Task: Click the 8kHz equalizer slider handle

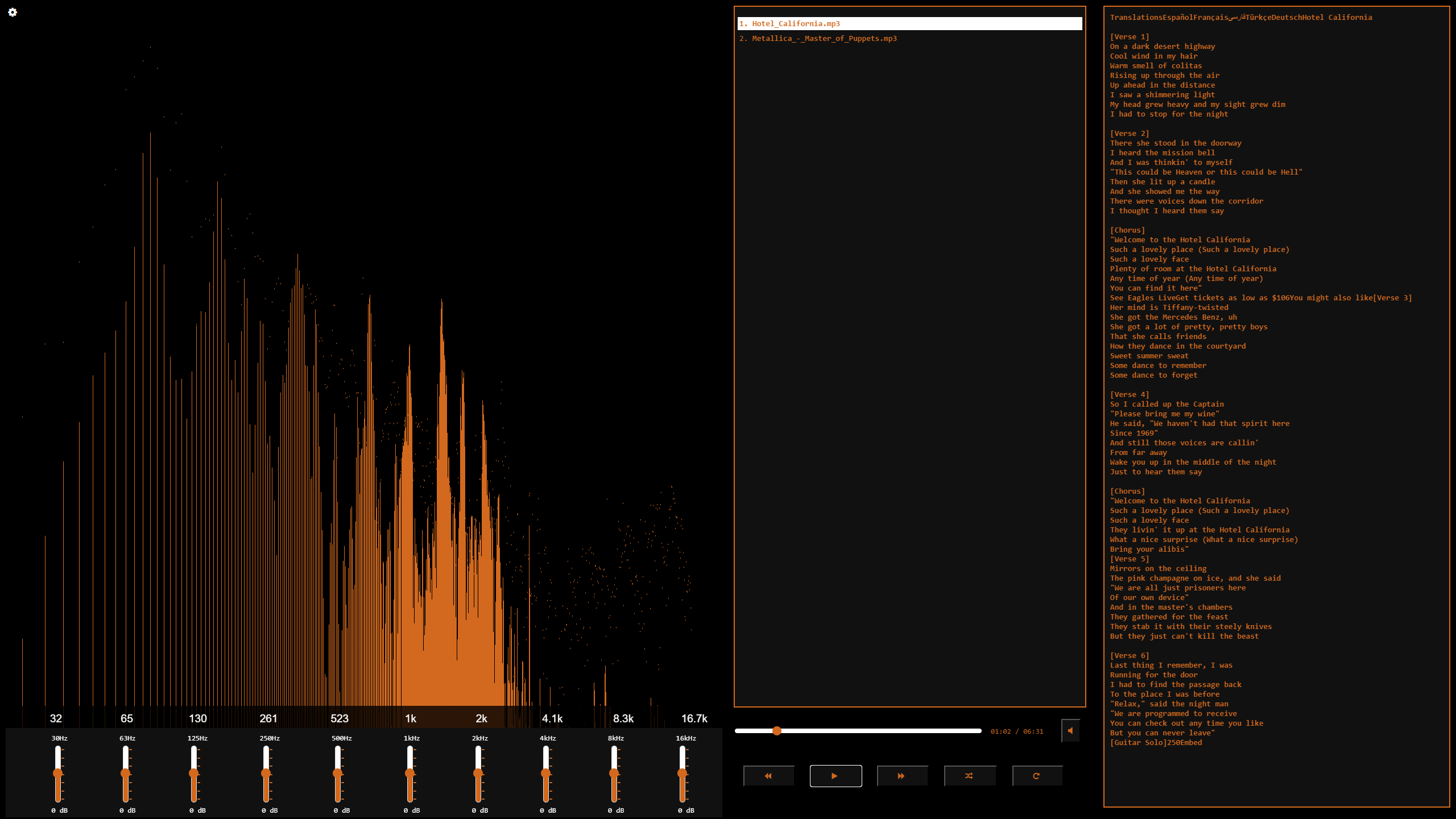Action: click(614, 773)
